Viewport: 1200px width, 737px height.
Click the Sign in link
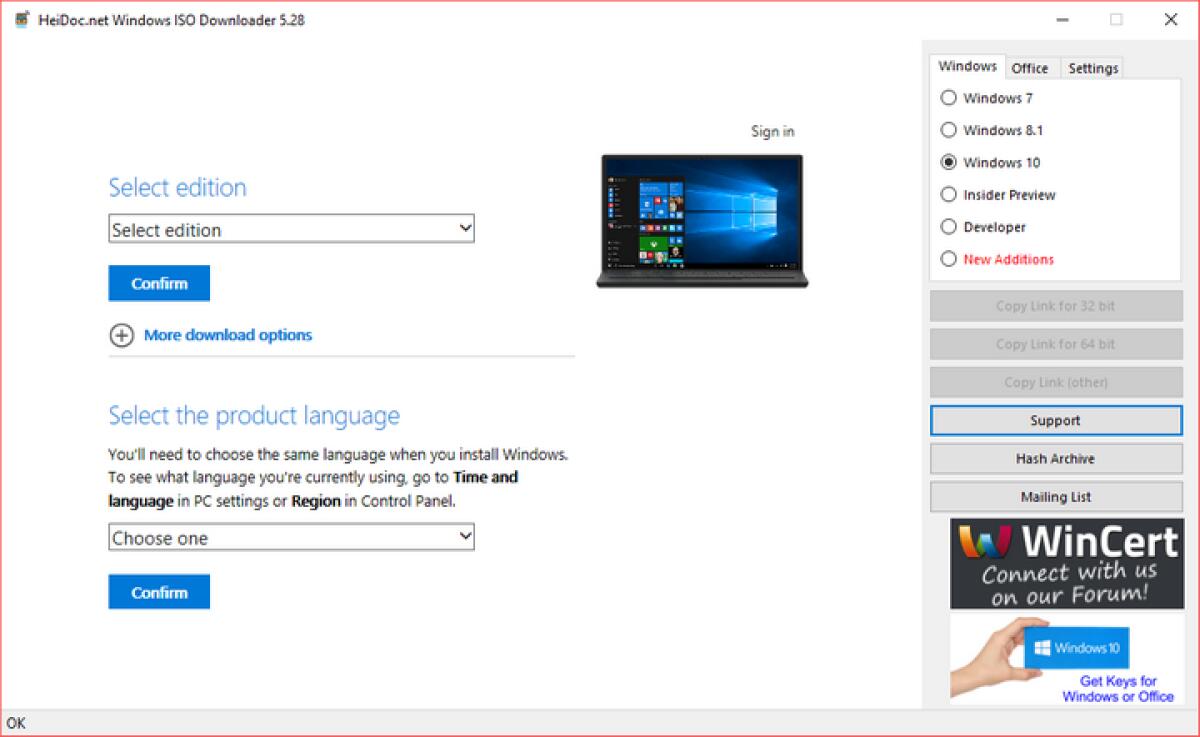pyautogui.click(x=772, y=131)
